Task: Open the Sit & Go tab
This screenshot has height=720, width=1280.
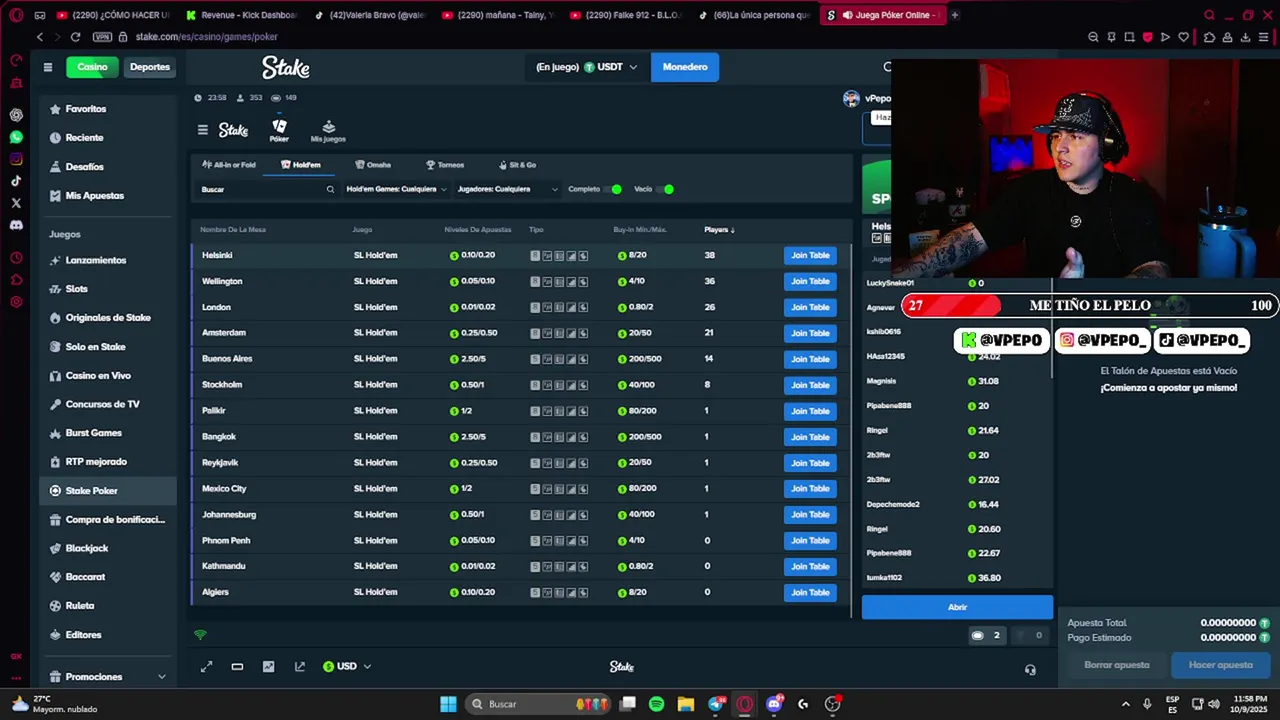Action: tap(518, 165)
